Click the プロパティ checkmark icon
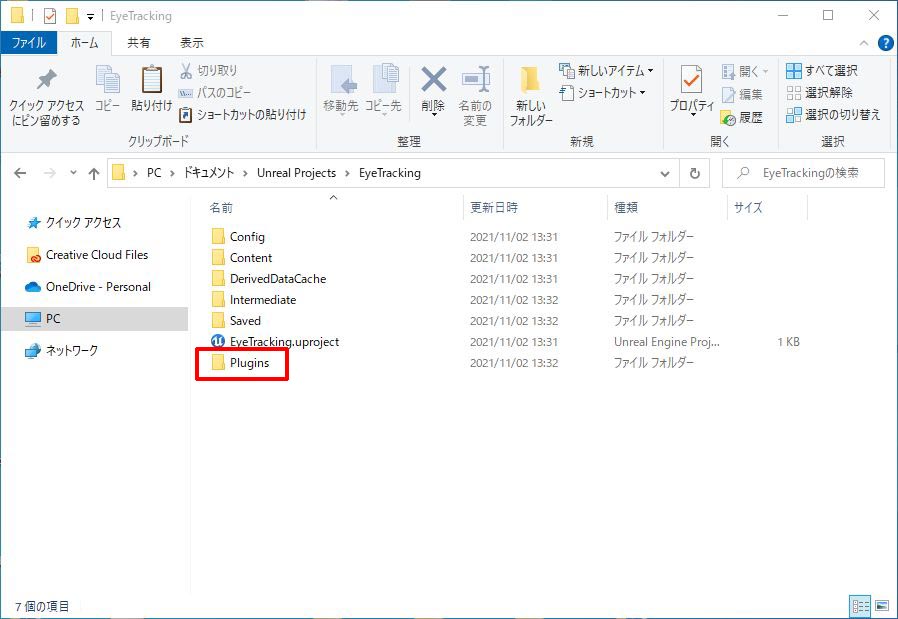Viewport: 898px width, 619px height. pyautogui.click(x=691, y=79)
